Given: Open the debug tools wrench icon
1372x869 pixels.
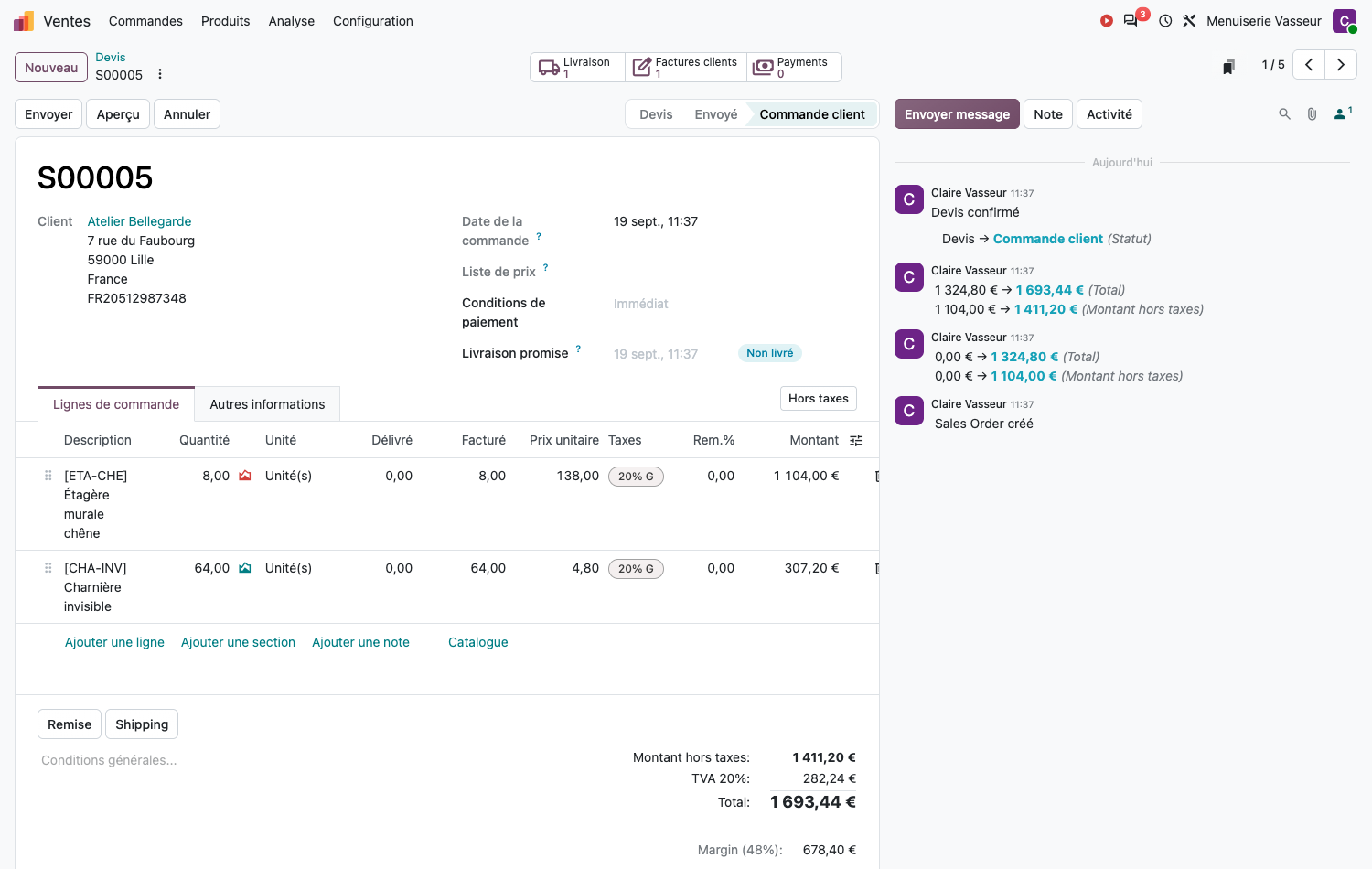Looking at the screenshot, I should (x=1189, y=21).
